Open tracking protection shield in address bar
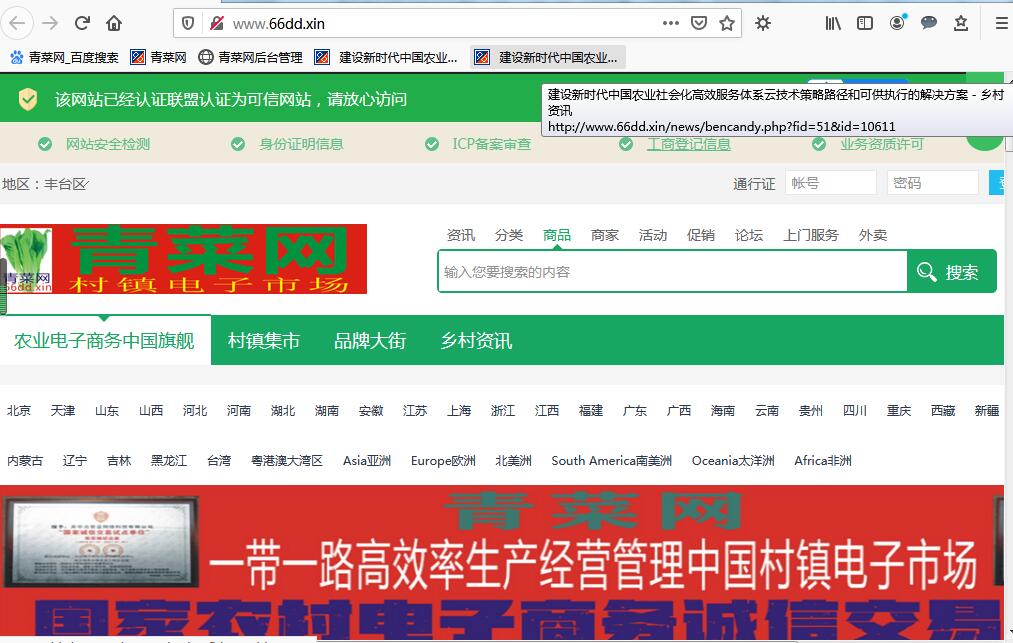This screenshot has height=643, width=1013. pos(188,24)
